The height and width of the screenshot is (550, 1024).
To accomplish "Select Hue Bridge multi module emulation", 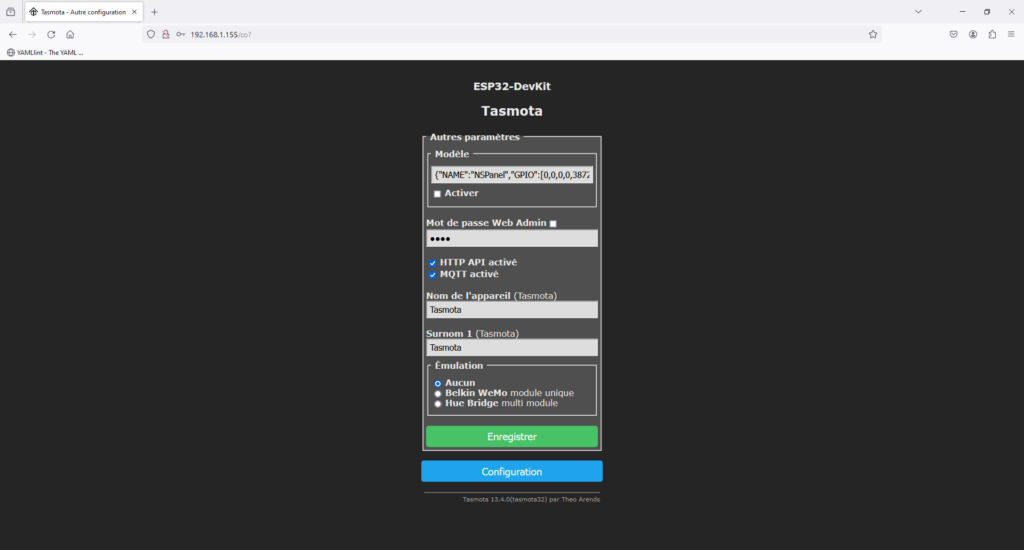I will point(437,404).
